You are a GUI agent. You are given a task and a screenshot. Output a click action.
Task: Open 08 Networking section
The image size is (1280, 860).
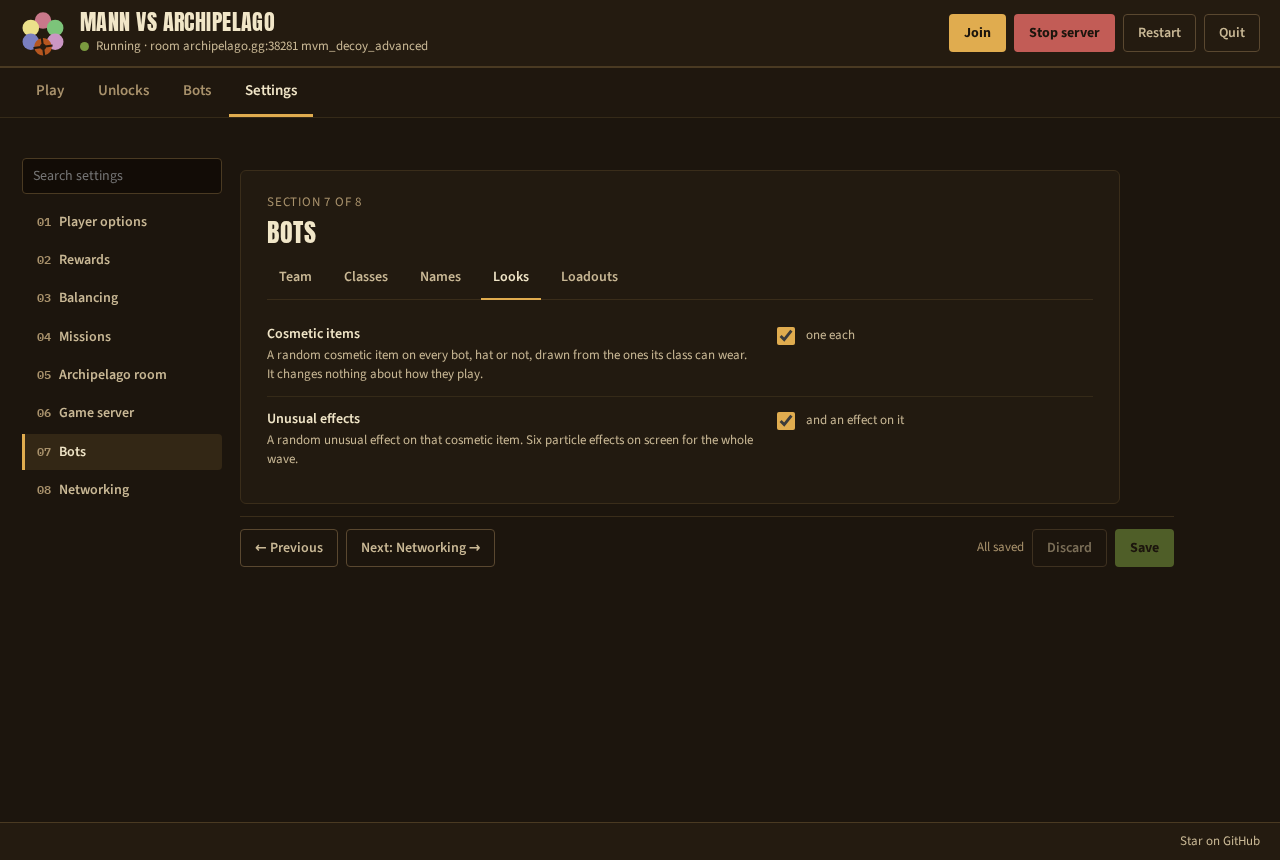click(122, 490)
